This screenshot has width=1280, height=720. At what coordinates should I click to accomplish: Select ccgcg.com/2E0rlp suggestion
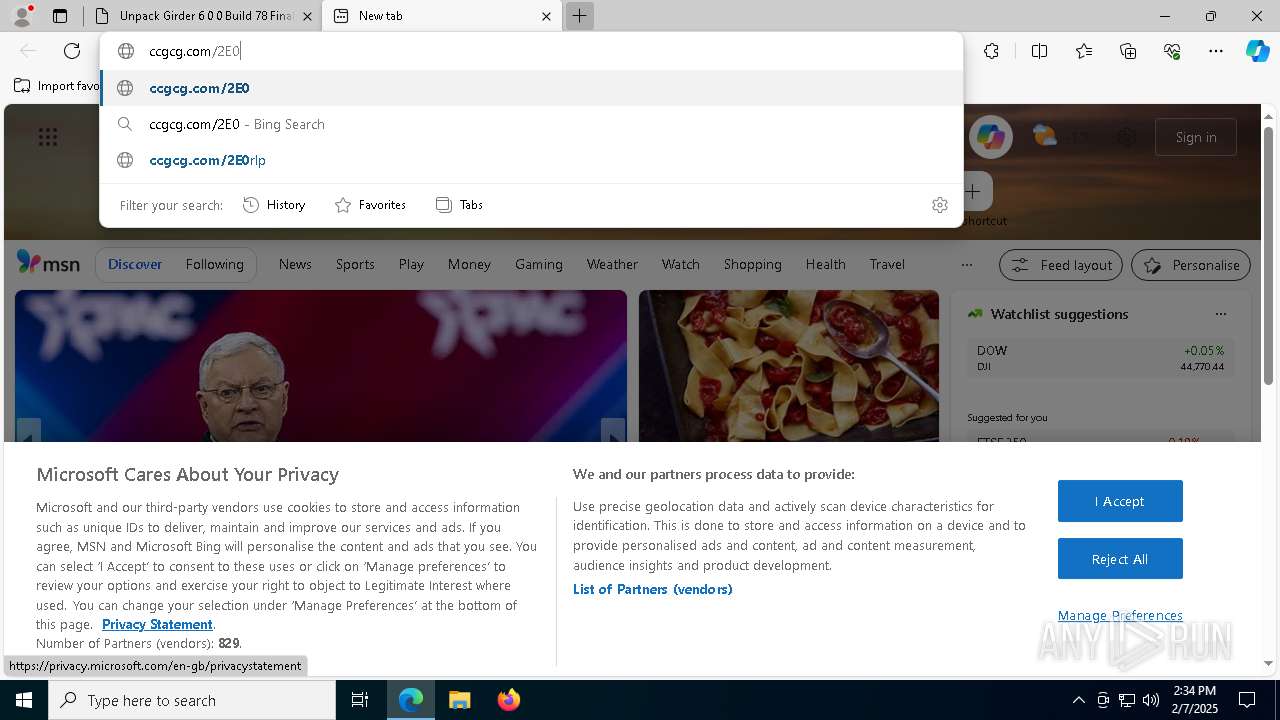click(531, 160)
